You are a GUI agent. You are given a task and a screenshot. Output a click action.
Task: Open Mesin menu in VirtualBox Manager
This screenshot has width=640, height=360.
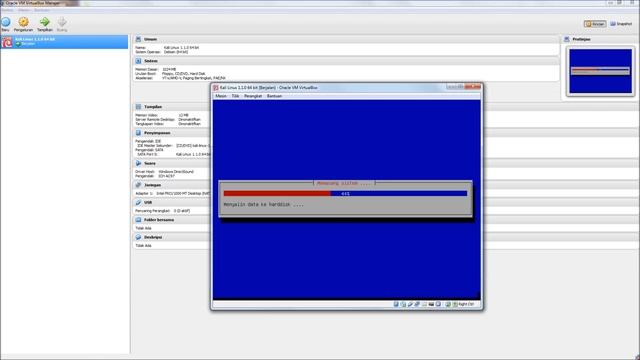pos(24,10)
